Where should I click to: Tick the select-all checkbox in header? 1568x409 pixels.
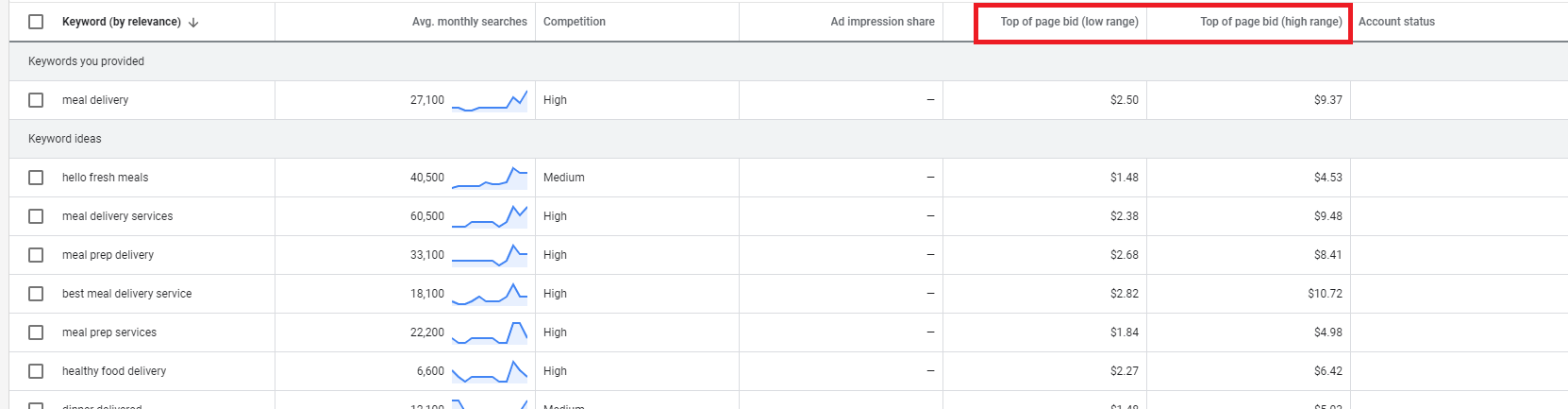point(36,22)
